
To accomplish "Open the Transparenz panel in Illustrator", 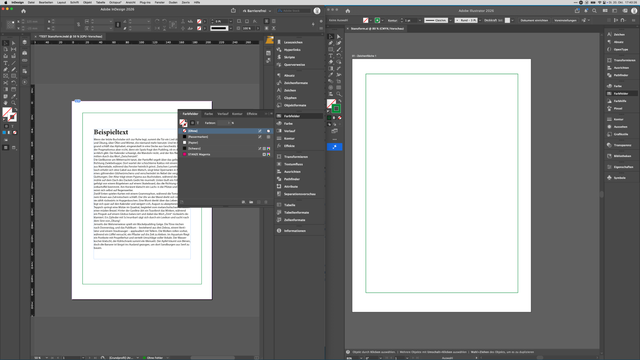I will pos(622,145).
